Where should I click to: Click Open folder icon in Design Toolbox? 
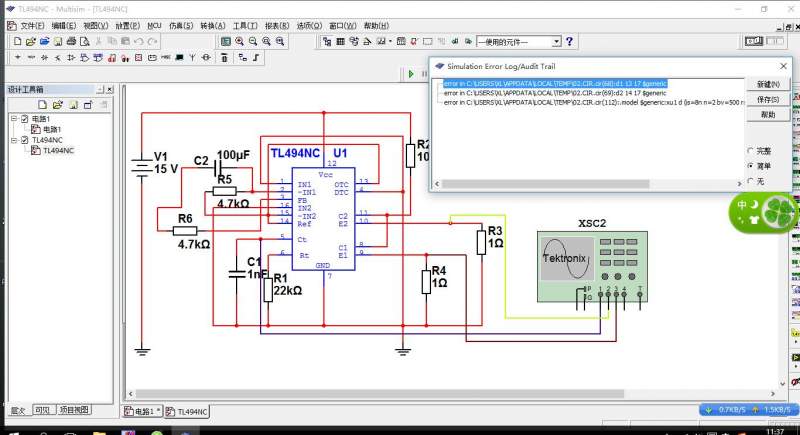tap(58, 105)
